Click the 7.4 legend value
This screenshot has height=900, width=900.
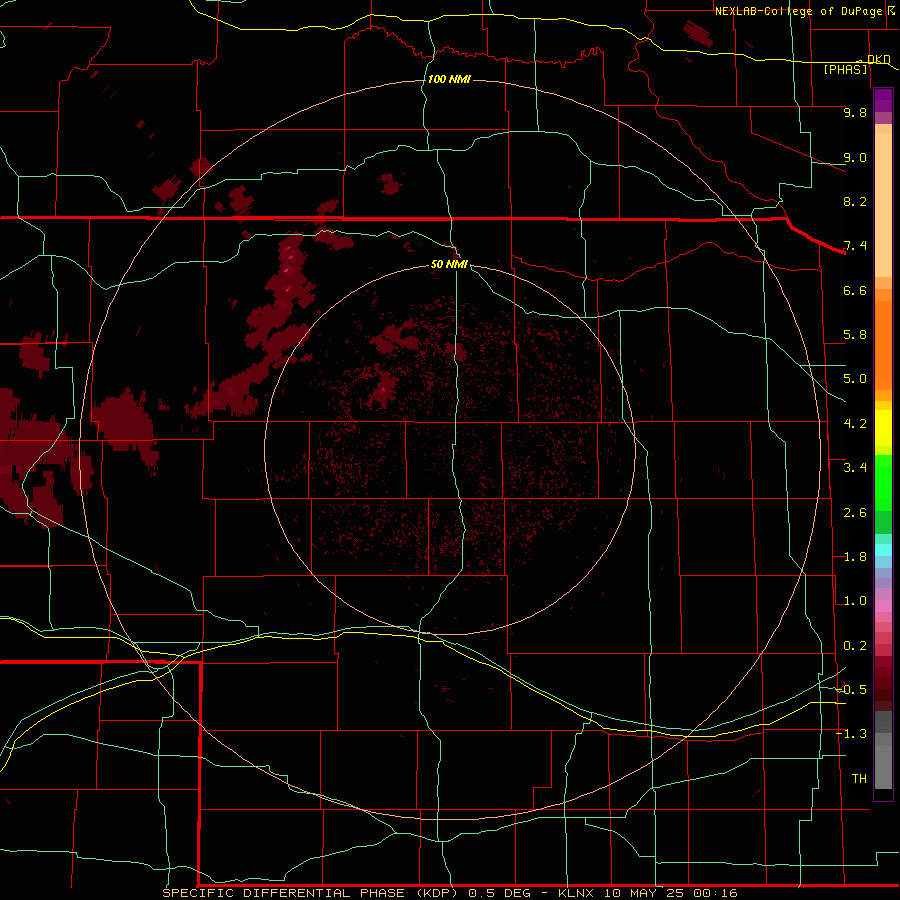click(855, 246)
